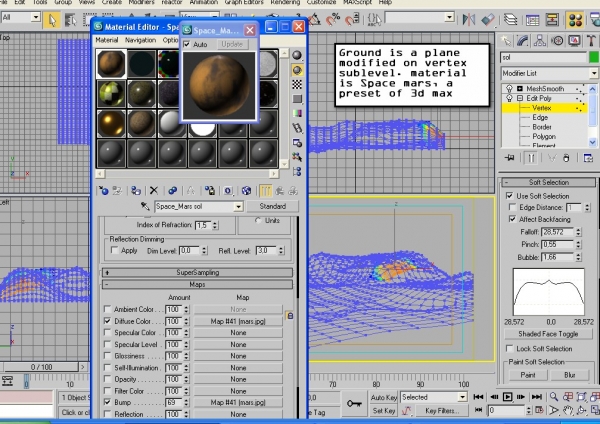This screenshot has height=424, width=600.
Task: Toggle checkered Background icon in Material Editor
Action: (297, 85)
